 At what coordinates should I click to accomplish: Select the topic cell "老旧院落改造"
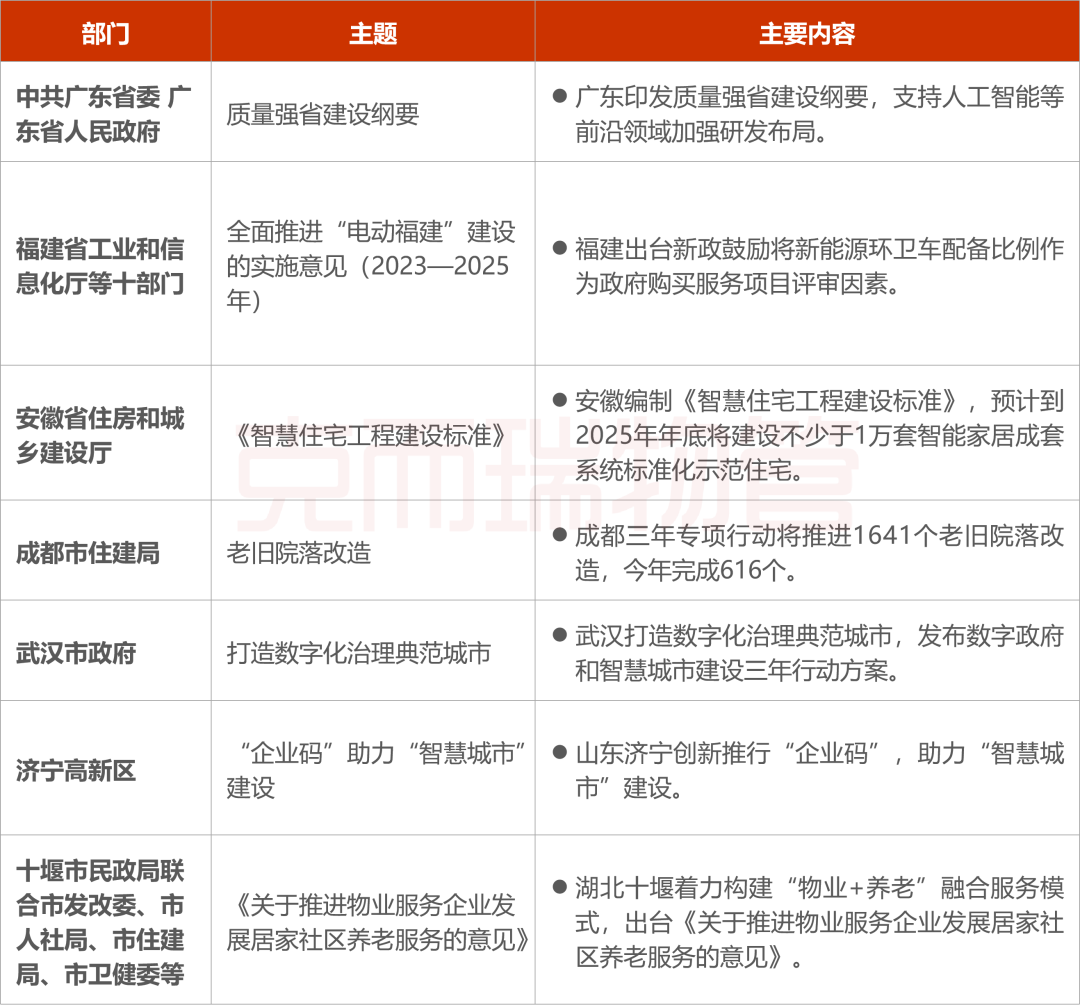point(373,550)
